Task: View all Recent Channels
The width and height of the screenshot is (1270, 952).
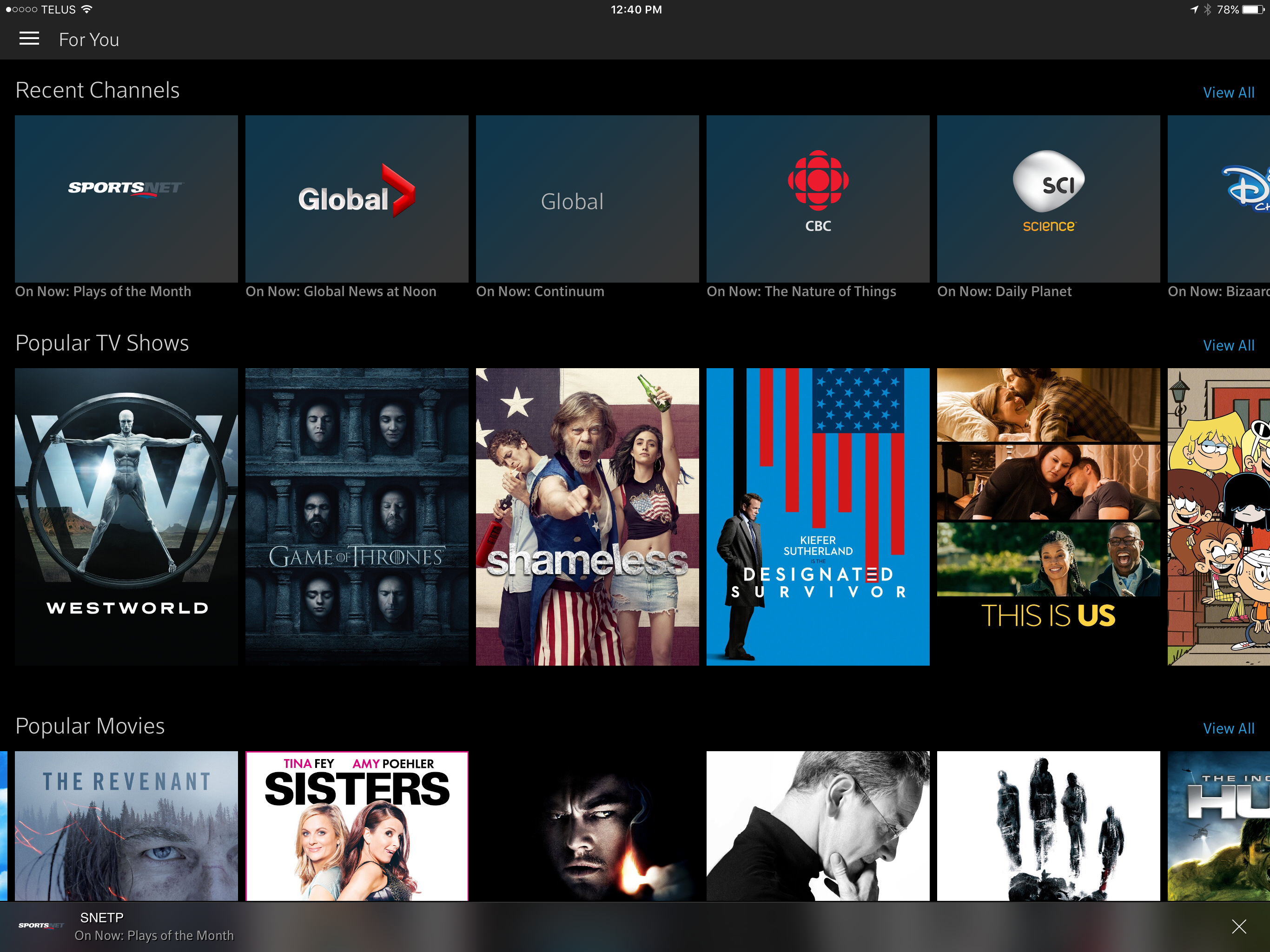Action: pyautogui.click(x=1228, y=93)
